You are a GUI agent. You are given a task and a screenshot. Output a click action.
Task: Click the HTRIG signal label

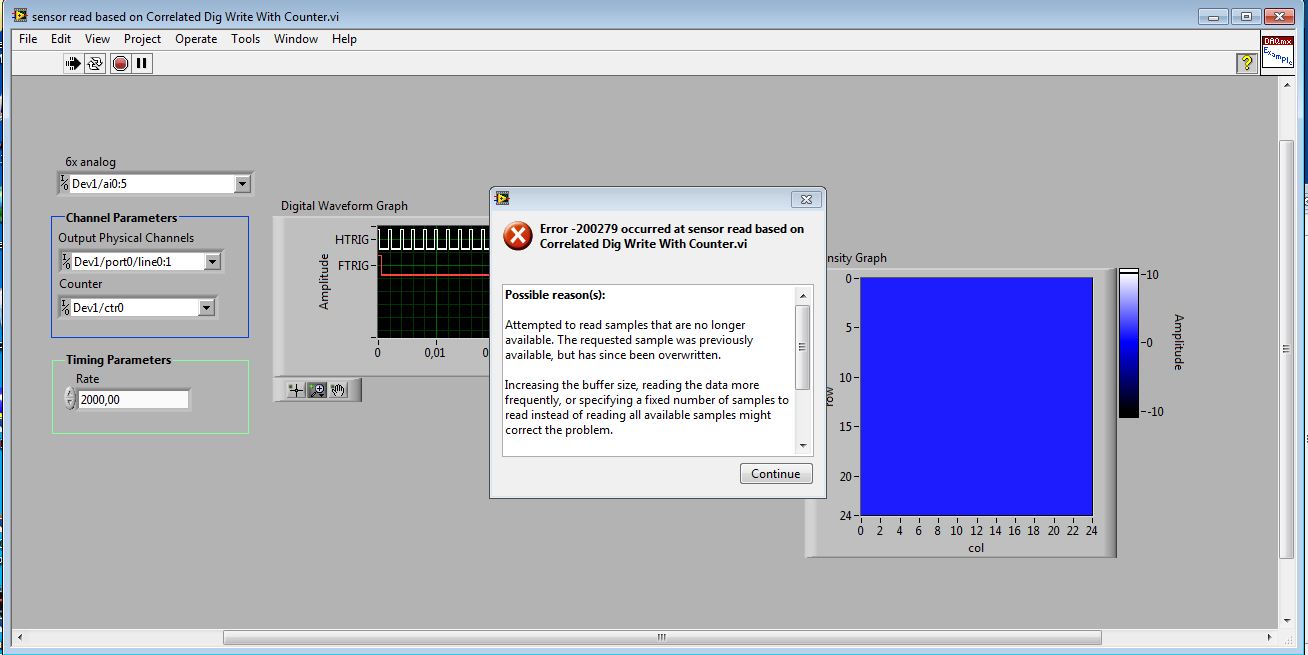(352, 239)
